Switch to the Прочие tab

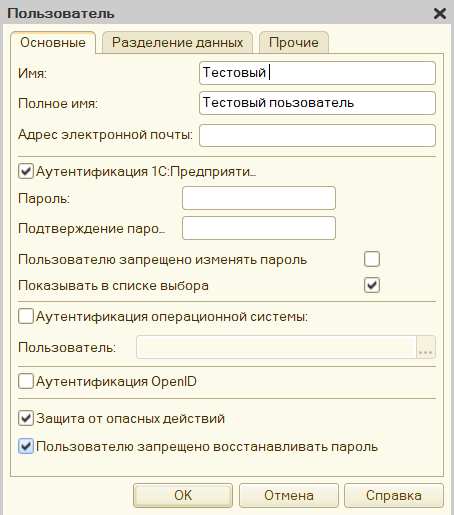[x=294, y=42]
